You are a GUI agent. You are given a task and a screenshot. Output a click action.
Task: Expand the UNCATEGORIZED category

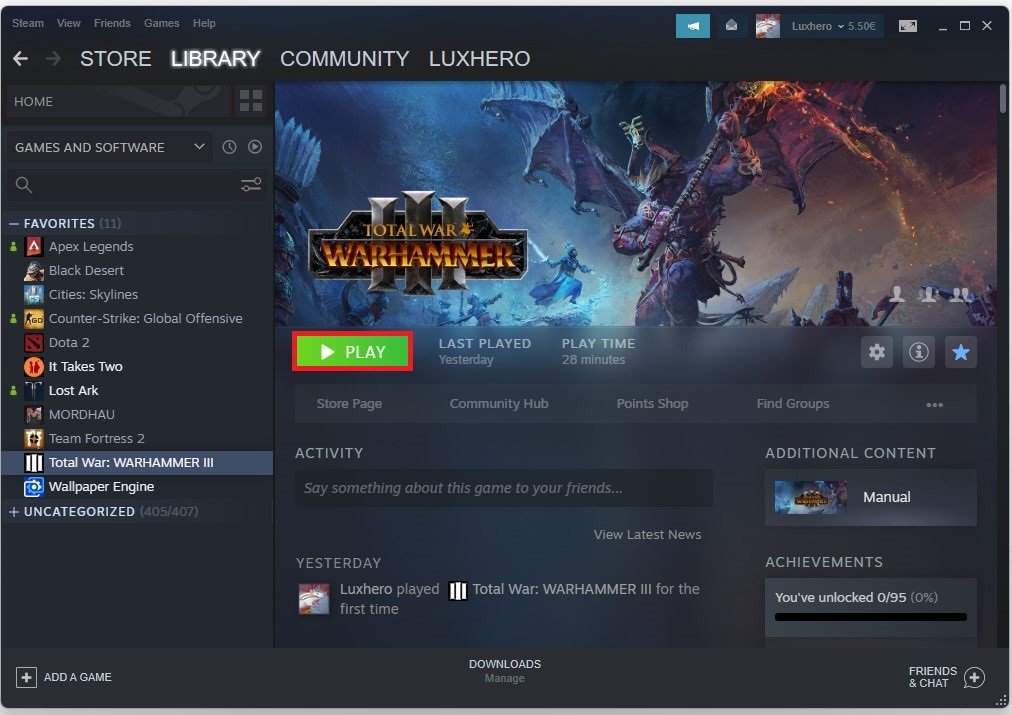click(x=14, y=512)
